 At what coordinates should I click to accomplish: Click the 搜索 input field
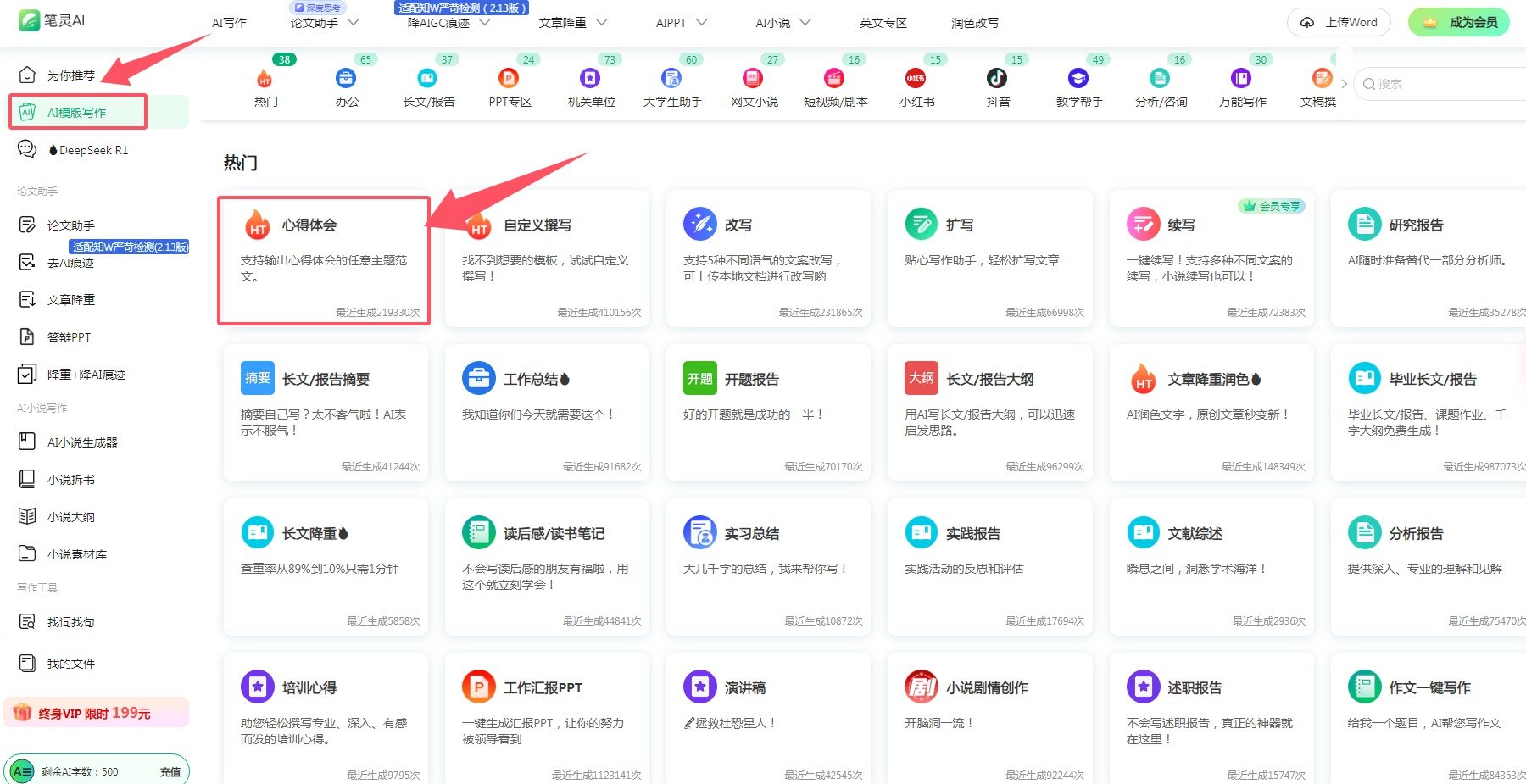(x=1441, y=84)
